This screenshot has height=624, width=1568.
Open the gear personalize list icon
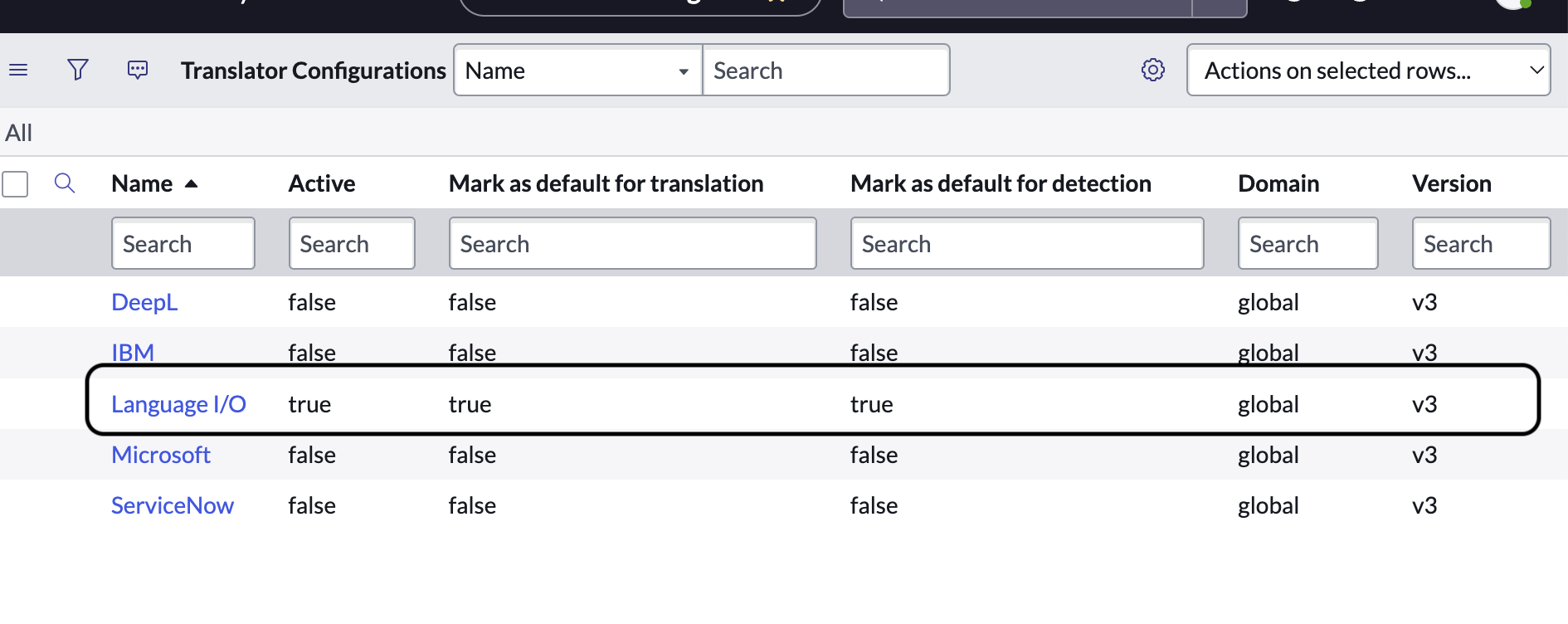pos(1152,71)
